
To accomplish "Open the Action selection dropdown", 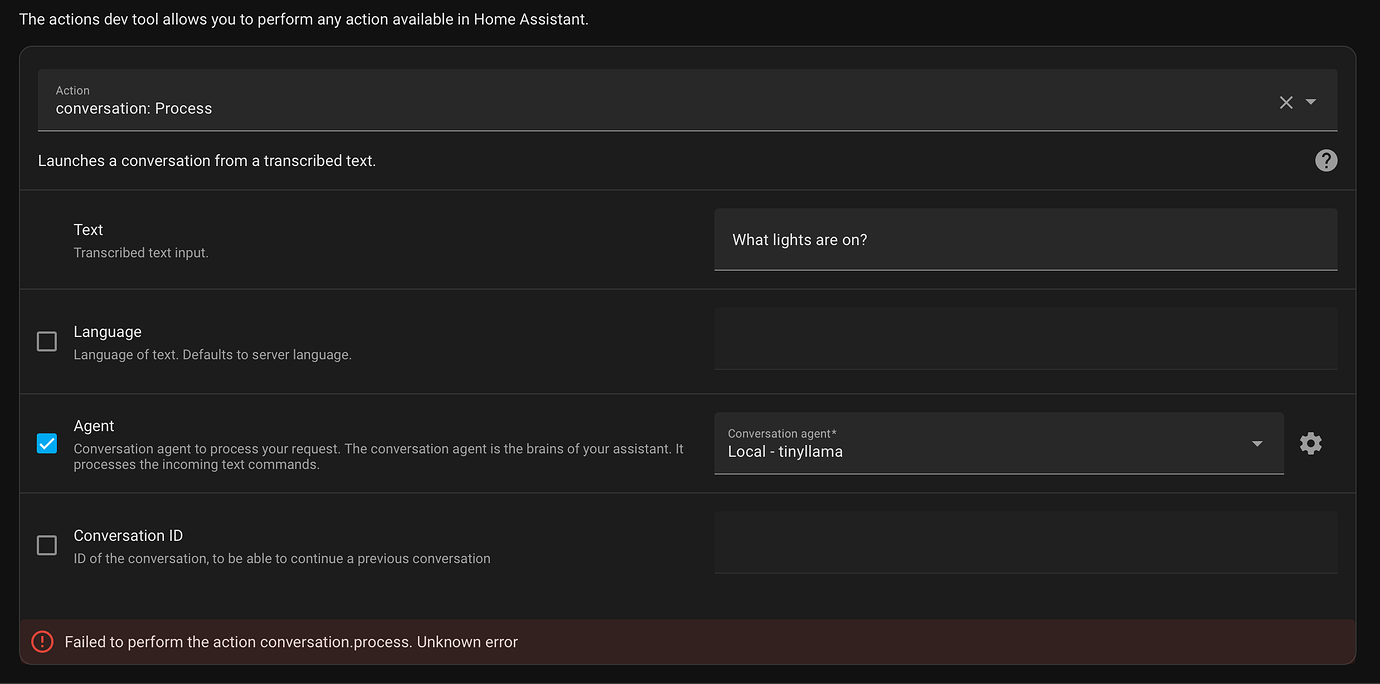I will tap(1311, 101).
